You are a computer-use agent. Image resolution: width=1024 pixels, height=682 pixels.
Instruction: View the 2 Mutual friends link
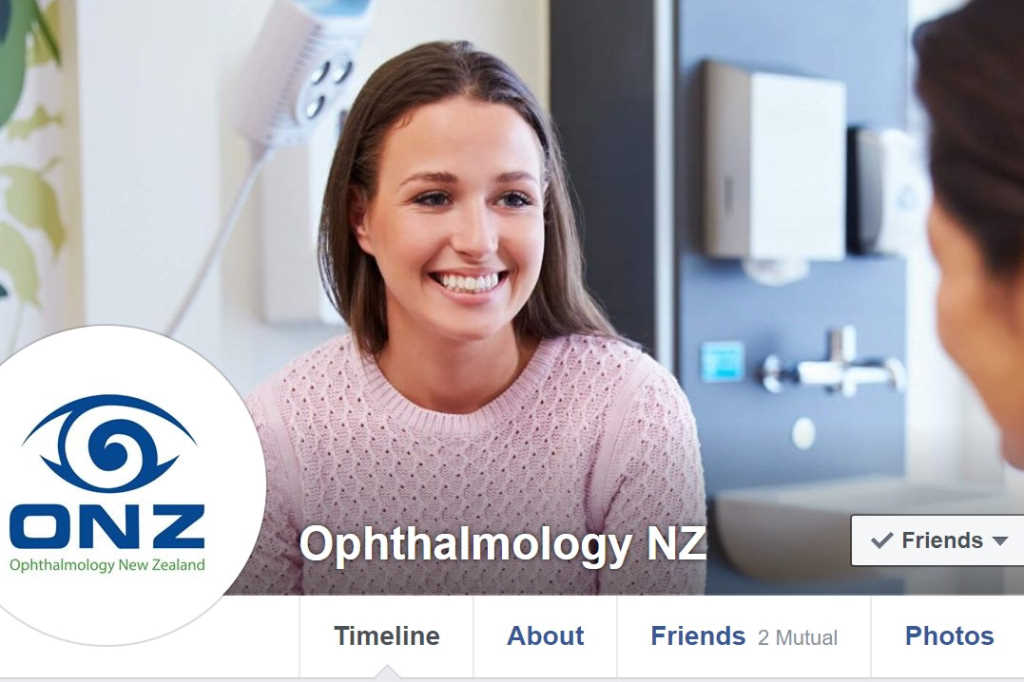point(797,638)
